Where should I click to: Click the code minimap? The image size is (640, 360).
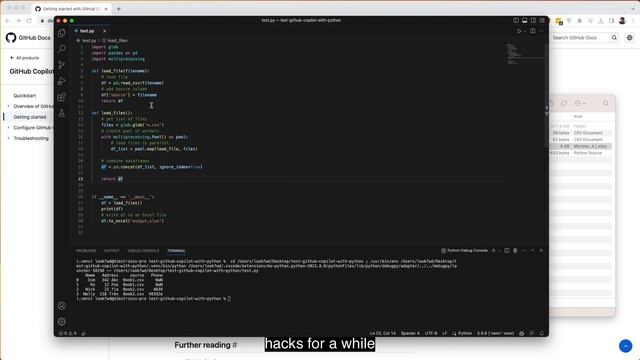pyautogui.click(x=524, y=54)
